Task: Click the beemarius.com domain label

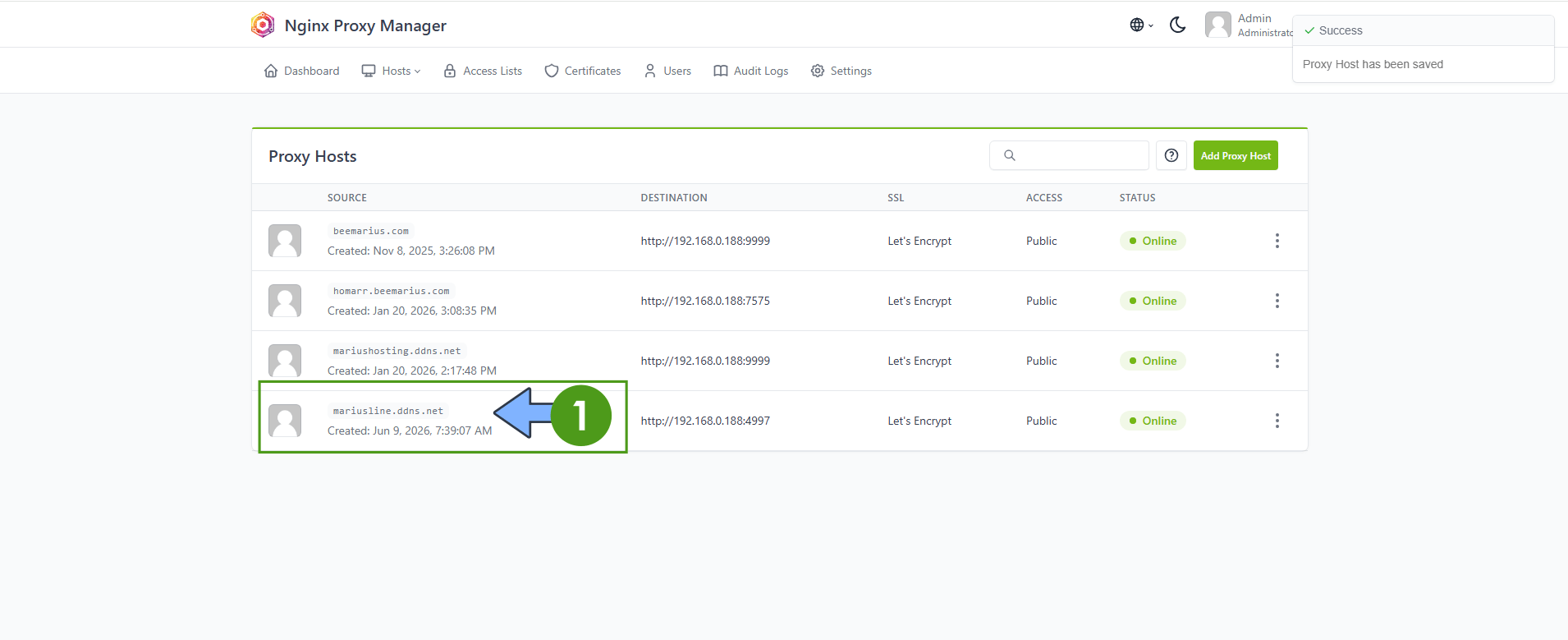Action: tap(371, 231)
